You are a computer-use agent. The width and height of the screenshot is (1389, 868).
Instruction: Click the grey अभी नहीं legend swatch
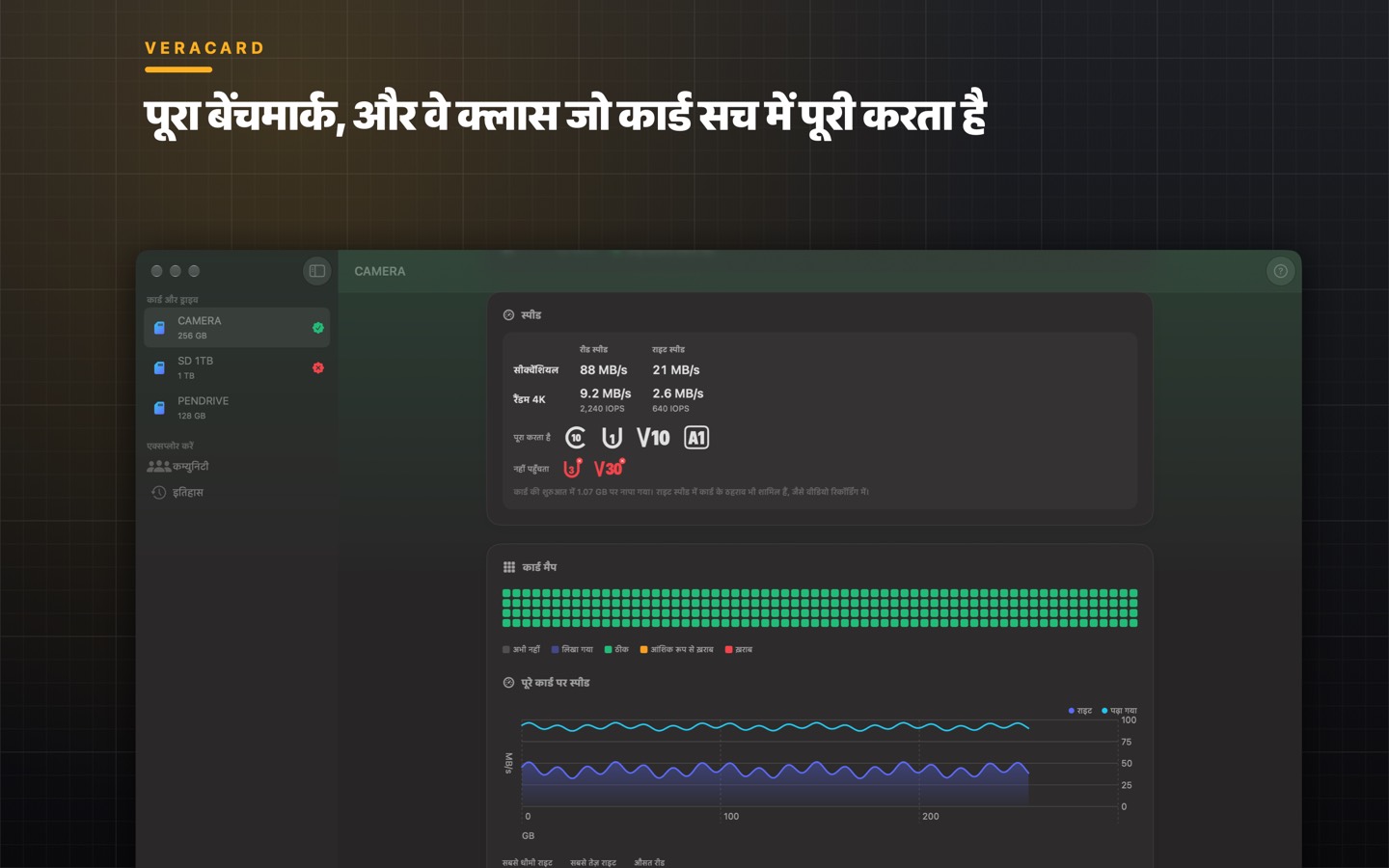[506, 650]
